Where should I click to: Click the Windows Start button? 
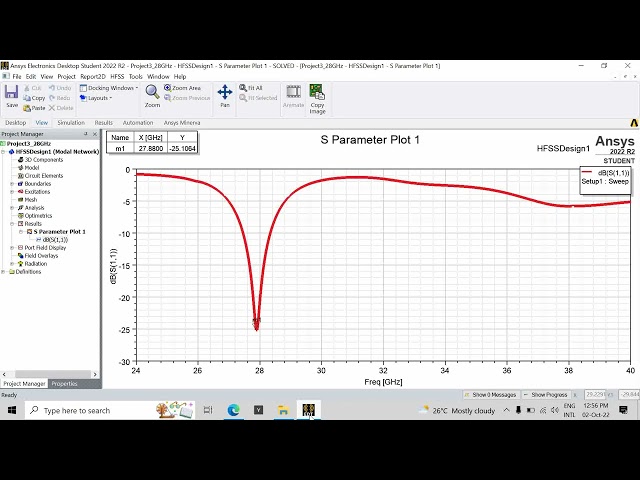click(12, 410)
